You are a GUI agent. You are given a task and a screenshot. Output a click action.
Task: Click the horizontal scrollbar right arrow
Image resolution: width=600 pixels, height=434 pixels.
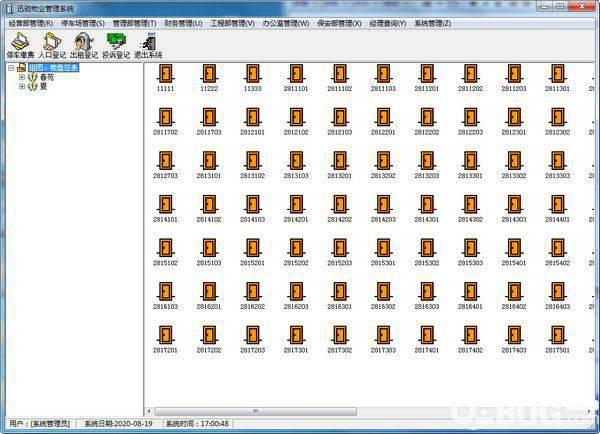(589, 411)
